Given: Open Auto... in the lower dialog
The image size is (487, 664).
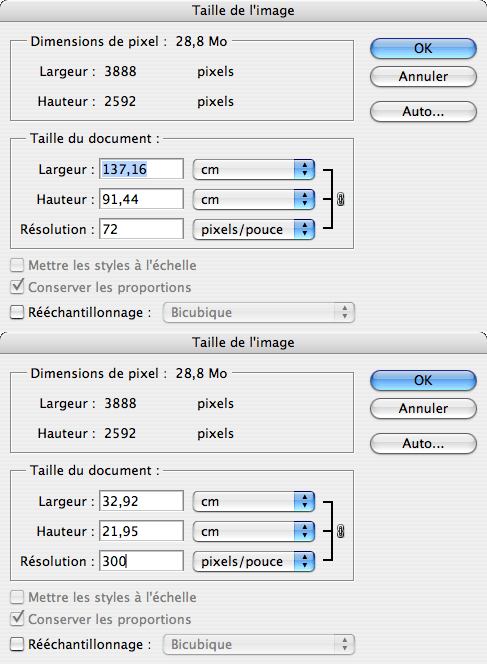Looking at the screenshot, I should [x=423, y=444].
